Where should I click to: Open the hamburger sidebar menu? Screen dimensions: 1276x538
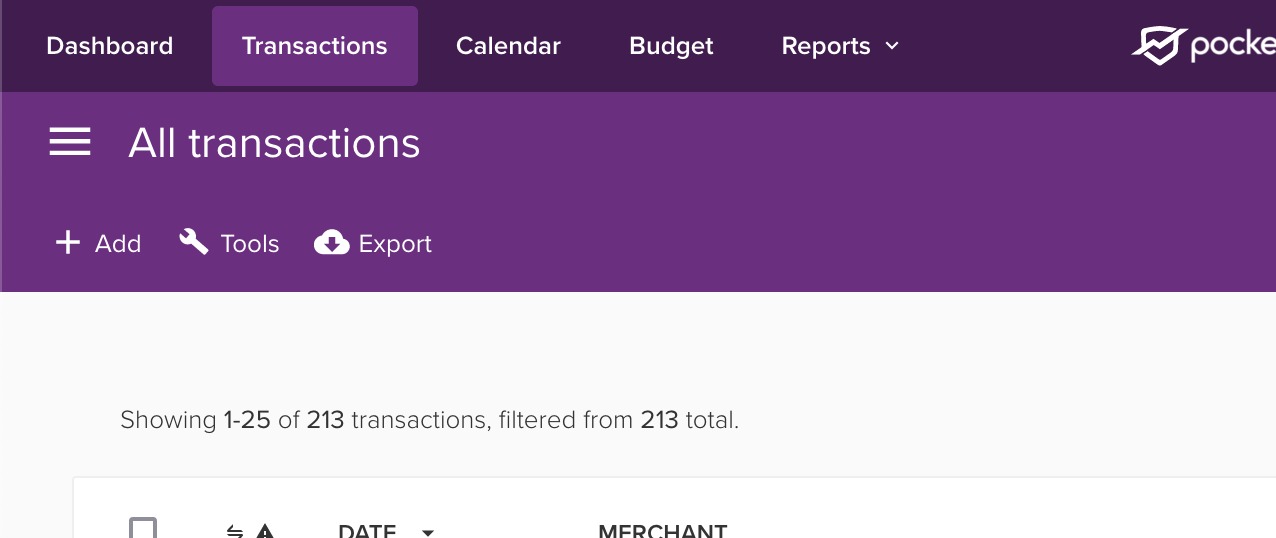tap(70, 143)
